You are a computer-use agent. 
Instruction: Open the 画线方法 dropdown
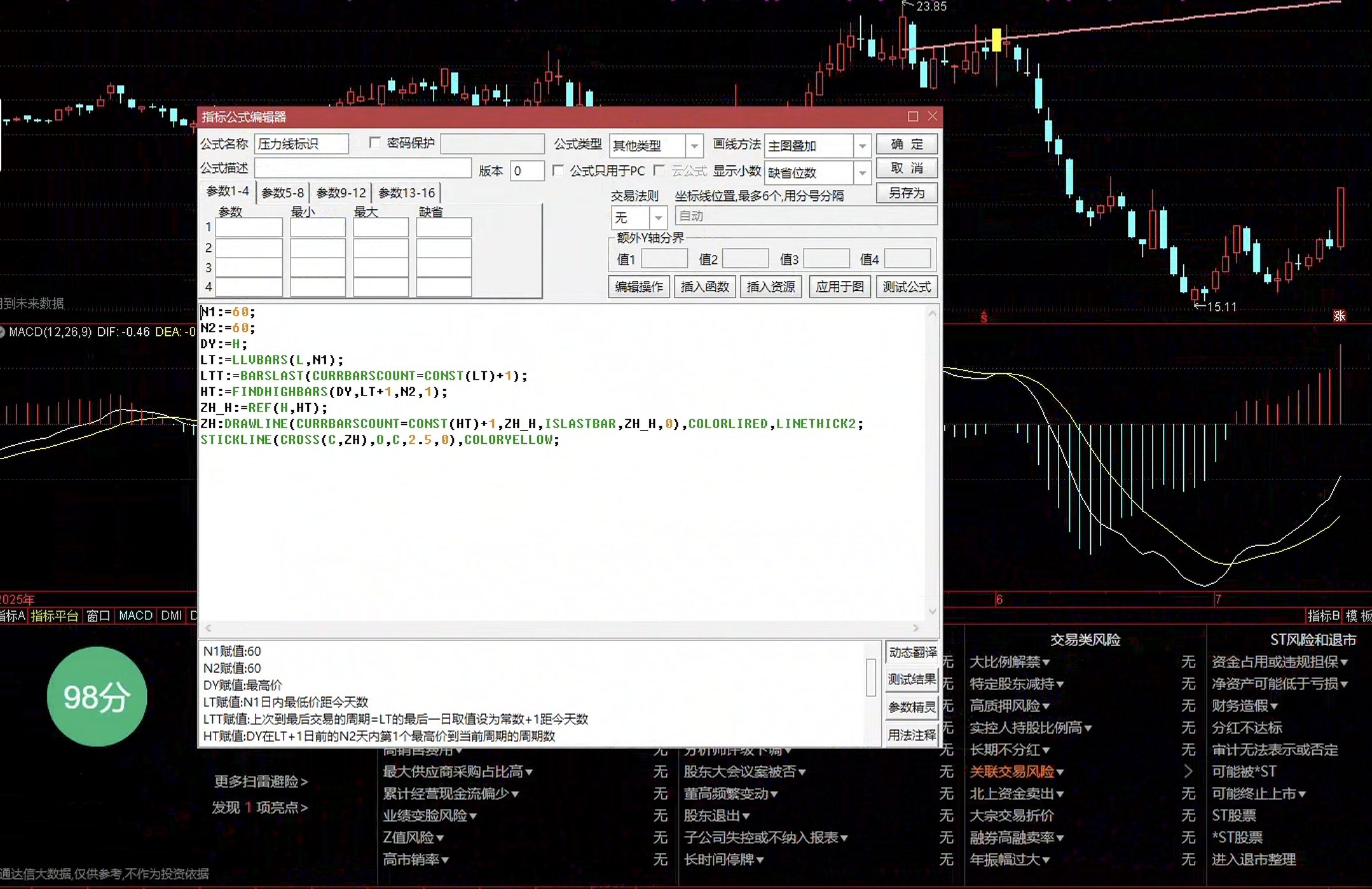point(862,146)
